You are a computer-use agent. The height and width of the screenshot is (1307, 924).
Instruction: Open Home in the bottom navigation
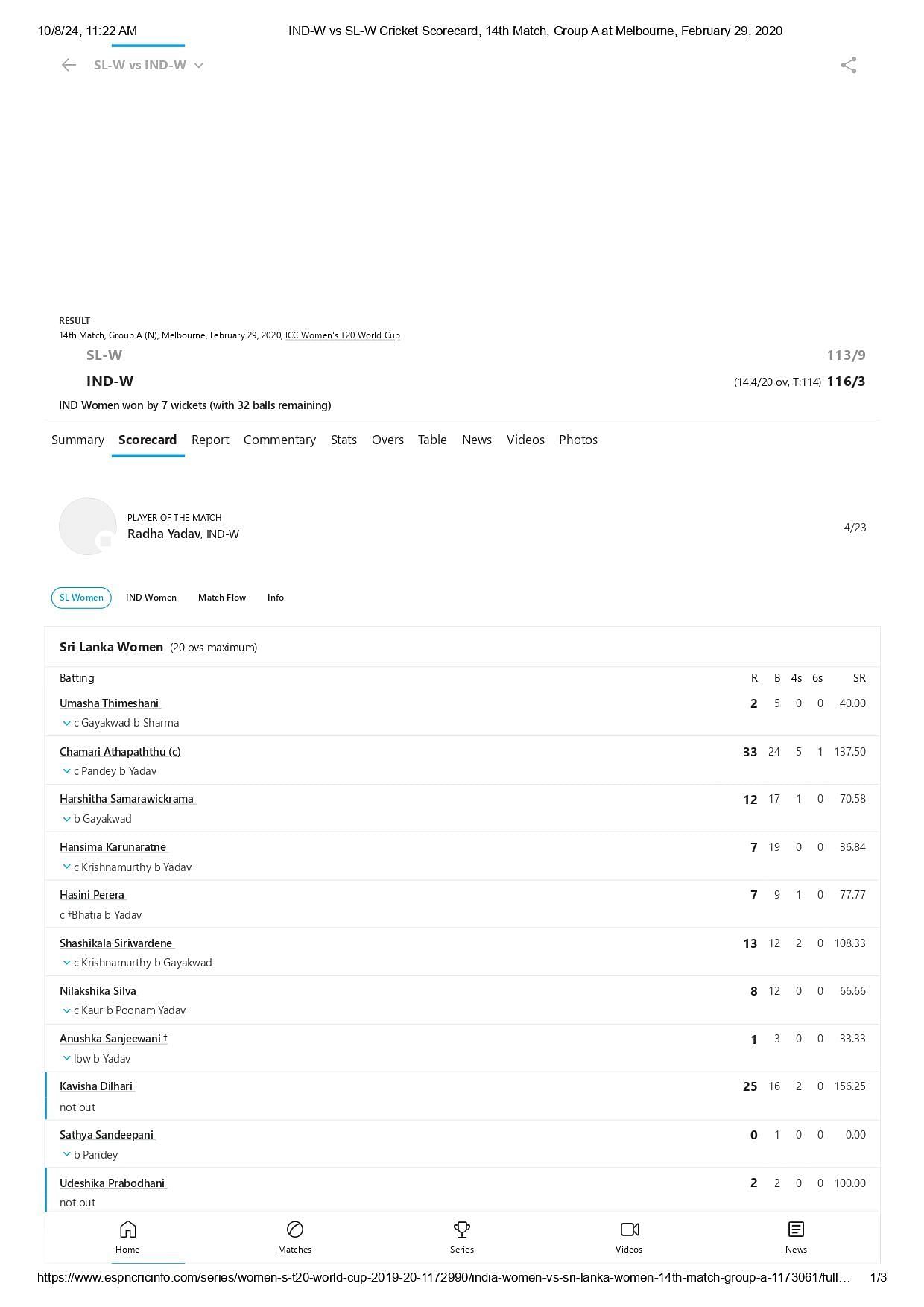coord(127,1237)
